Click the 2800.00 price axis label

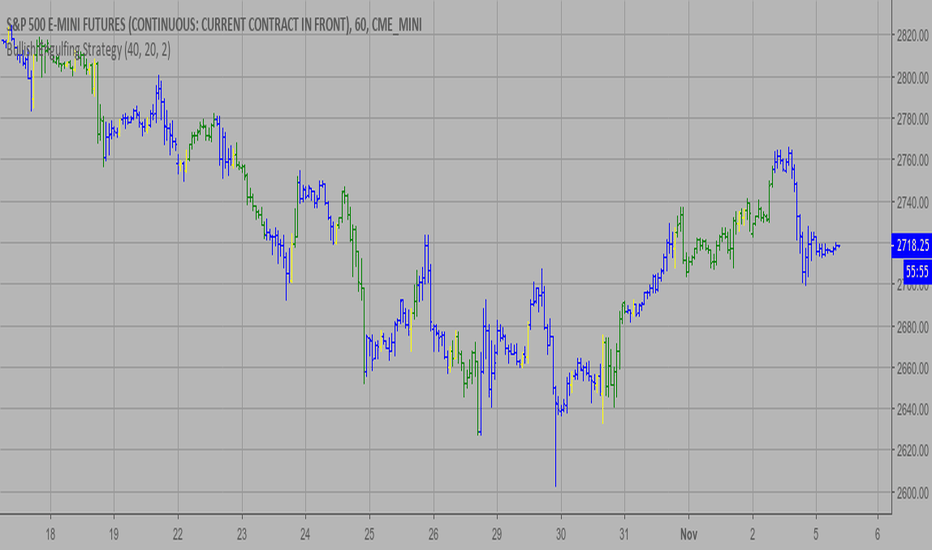[912, 77]
